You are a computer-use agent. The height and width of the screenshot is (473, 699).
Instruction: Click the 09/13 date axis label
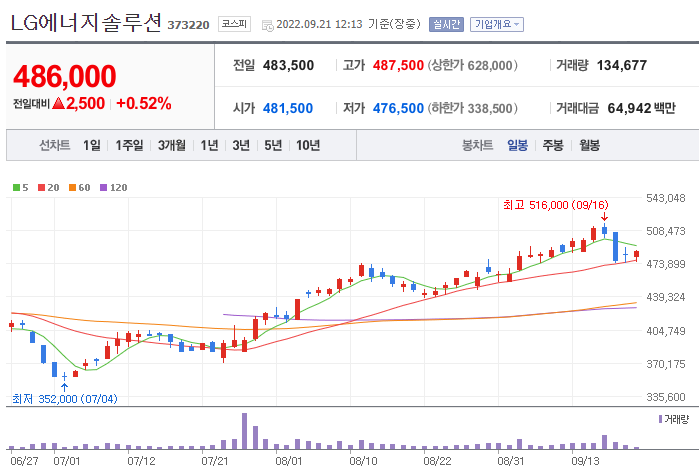585,461
